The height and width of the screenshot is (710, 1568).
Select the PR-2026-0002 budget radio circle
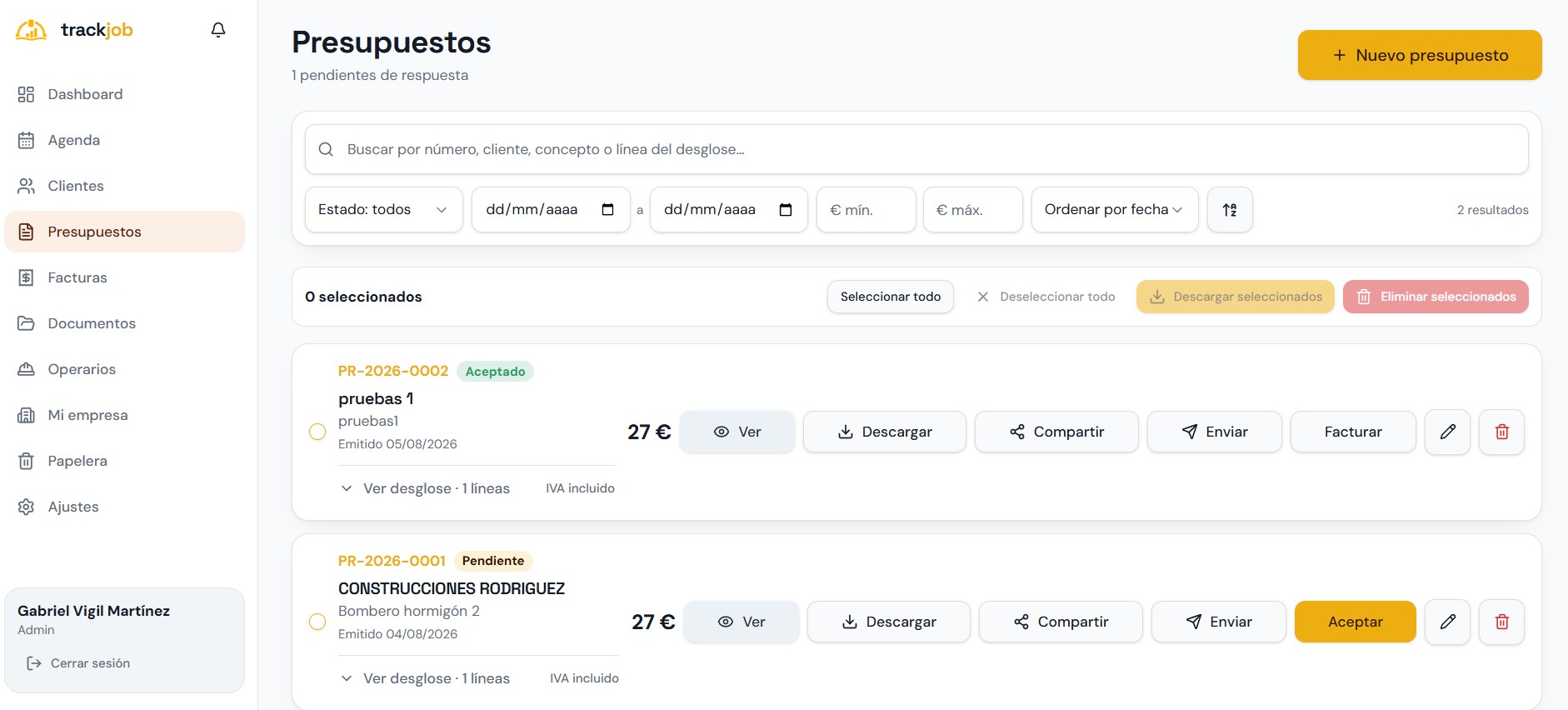pos(317,432)
